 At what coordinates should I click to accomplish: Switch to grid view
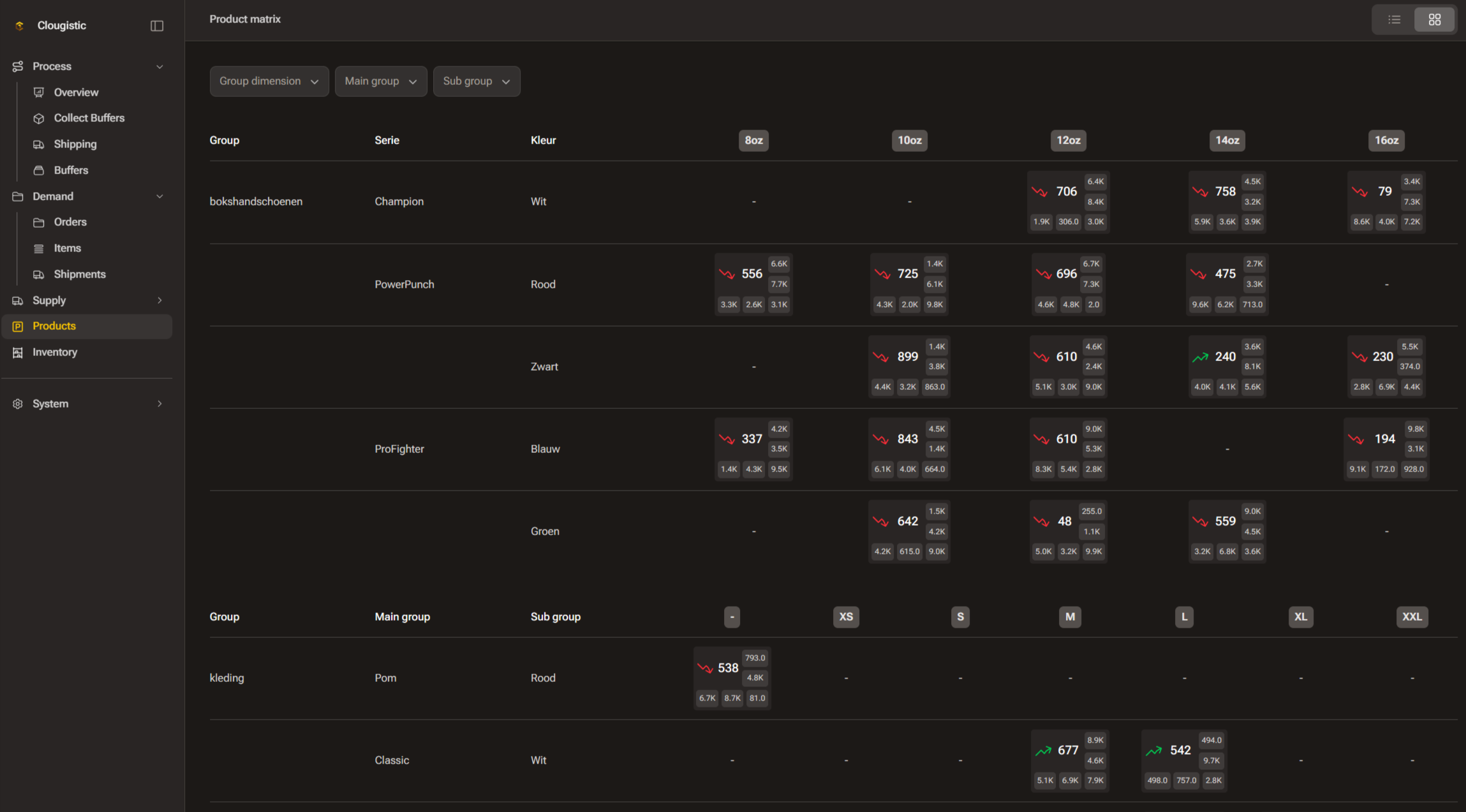(1434, 20)
